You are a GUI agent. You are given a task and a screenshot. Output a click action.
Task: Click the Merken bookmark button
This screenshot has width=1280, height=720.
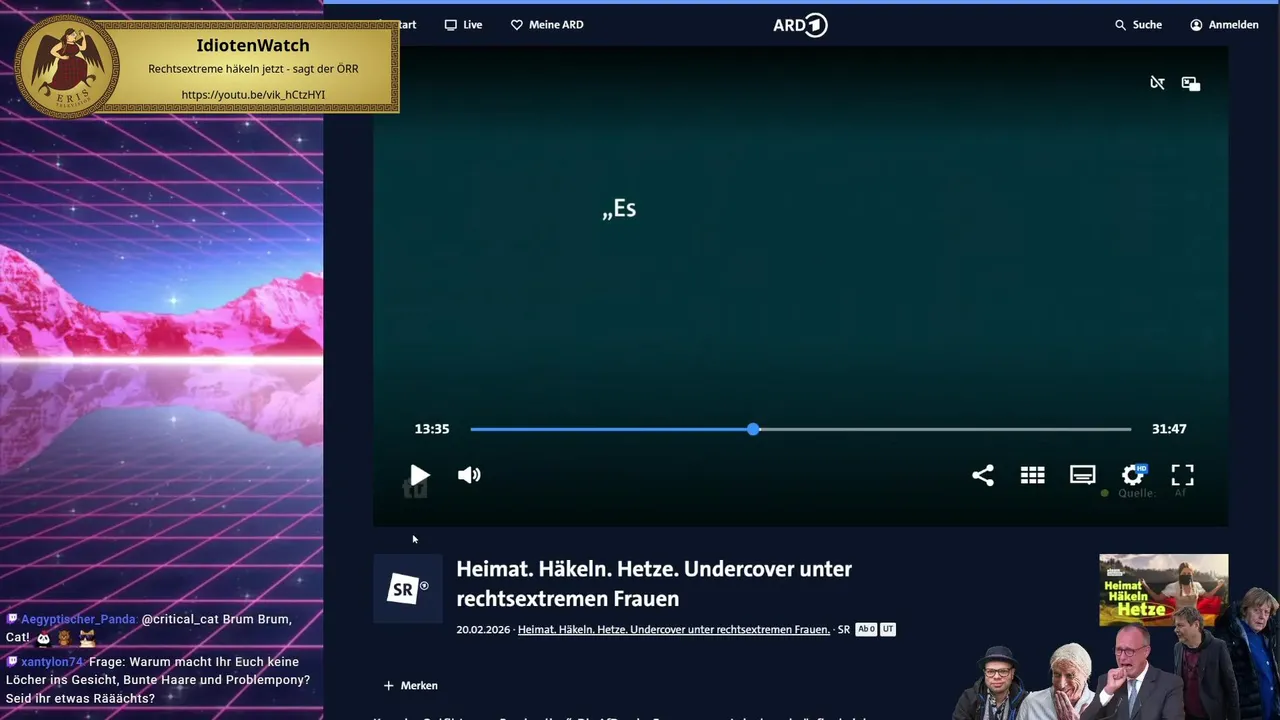pos(411,686)
